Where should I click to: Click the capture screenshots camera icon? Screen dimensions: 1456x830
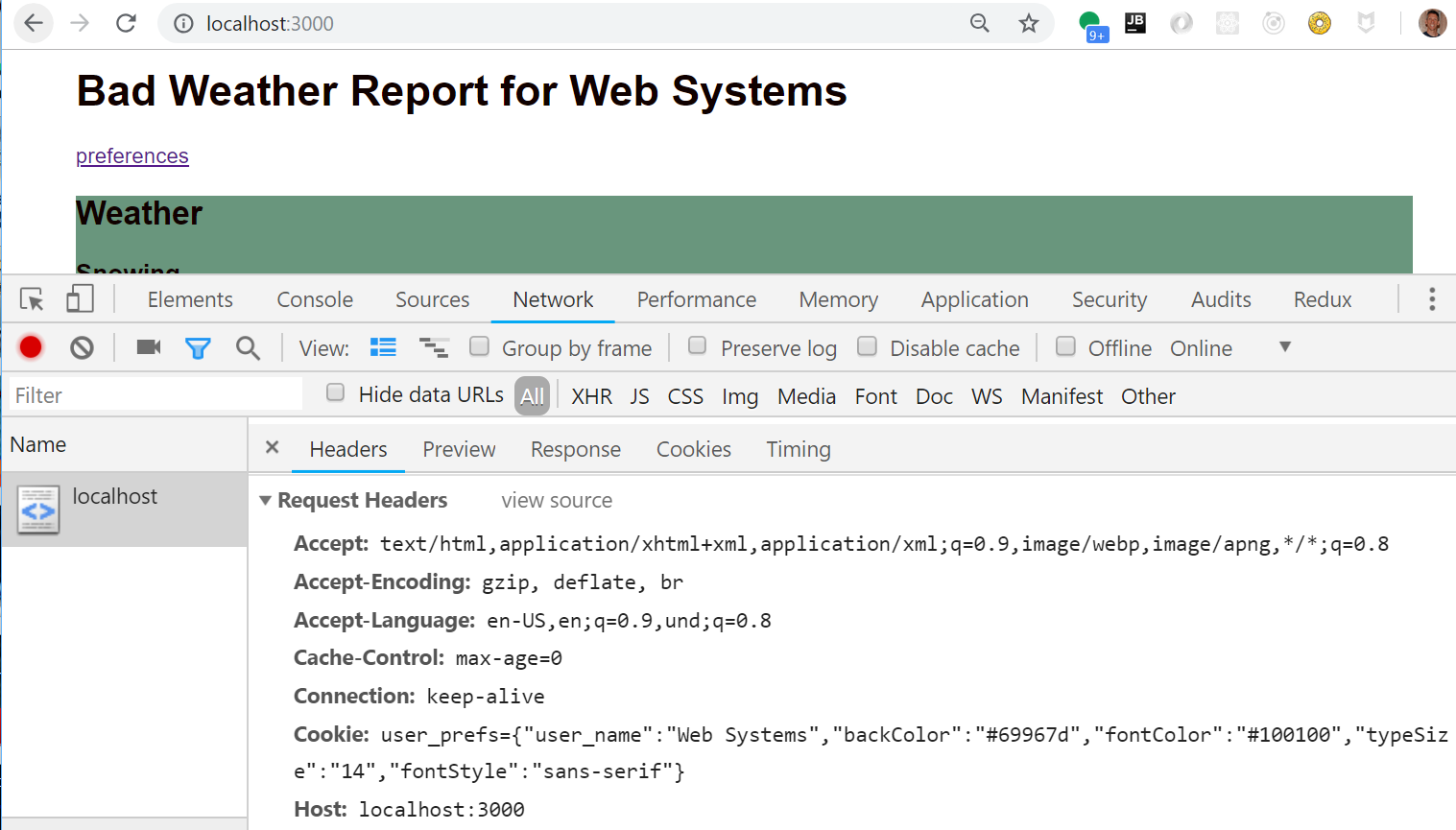[x=149, y=347]
